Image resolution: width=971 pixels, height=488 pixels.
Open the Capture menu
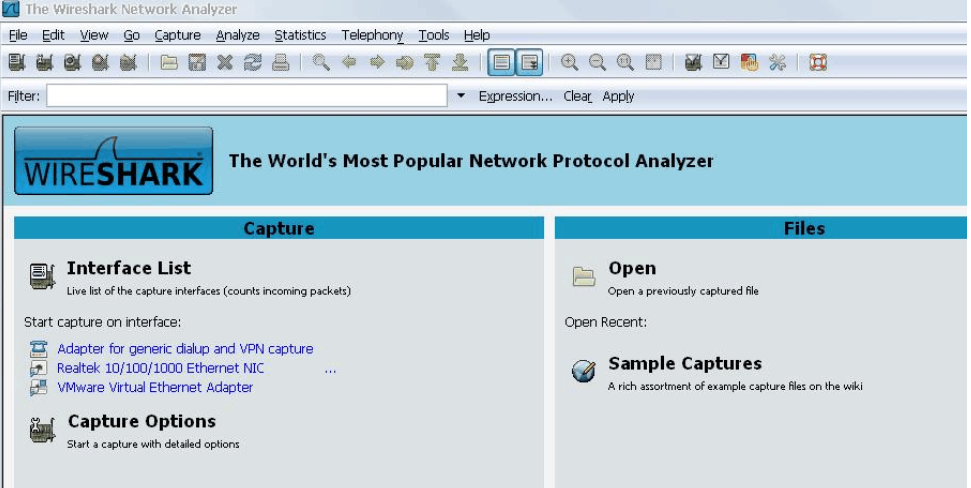(178, 35)
